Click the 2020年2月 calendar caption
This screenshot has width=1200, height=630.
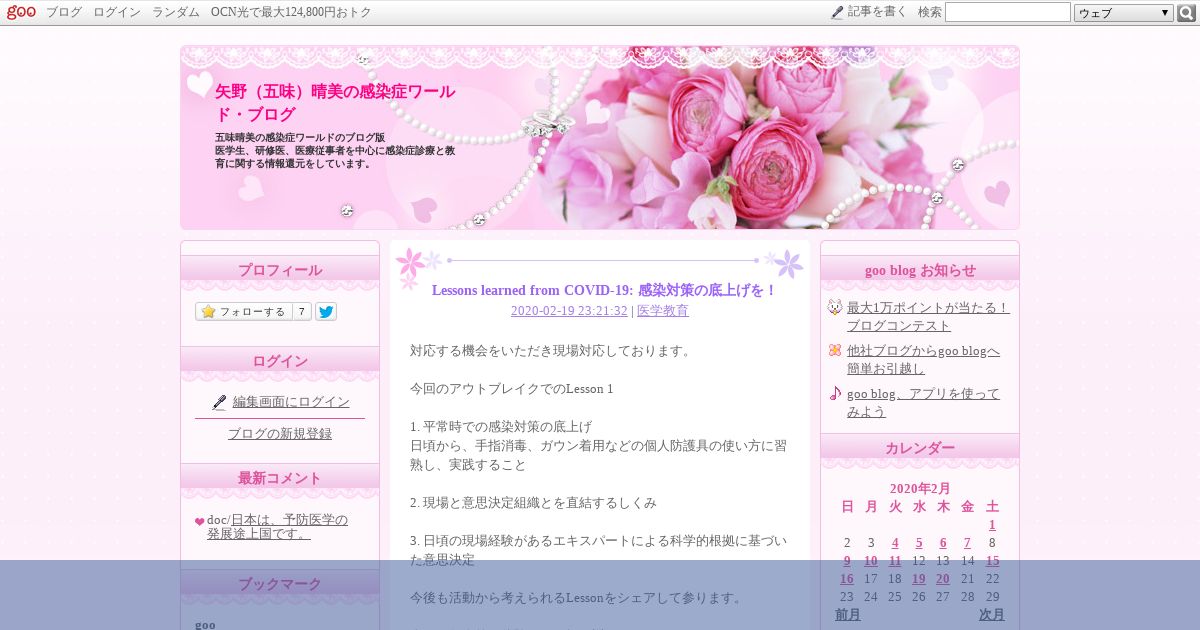[x=920, y=489]
